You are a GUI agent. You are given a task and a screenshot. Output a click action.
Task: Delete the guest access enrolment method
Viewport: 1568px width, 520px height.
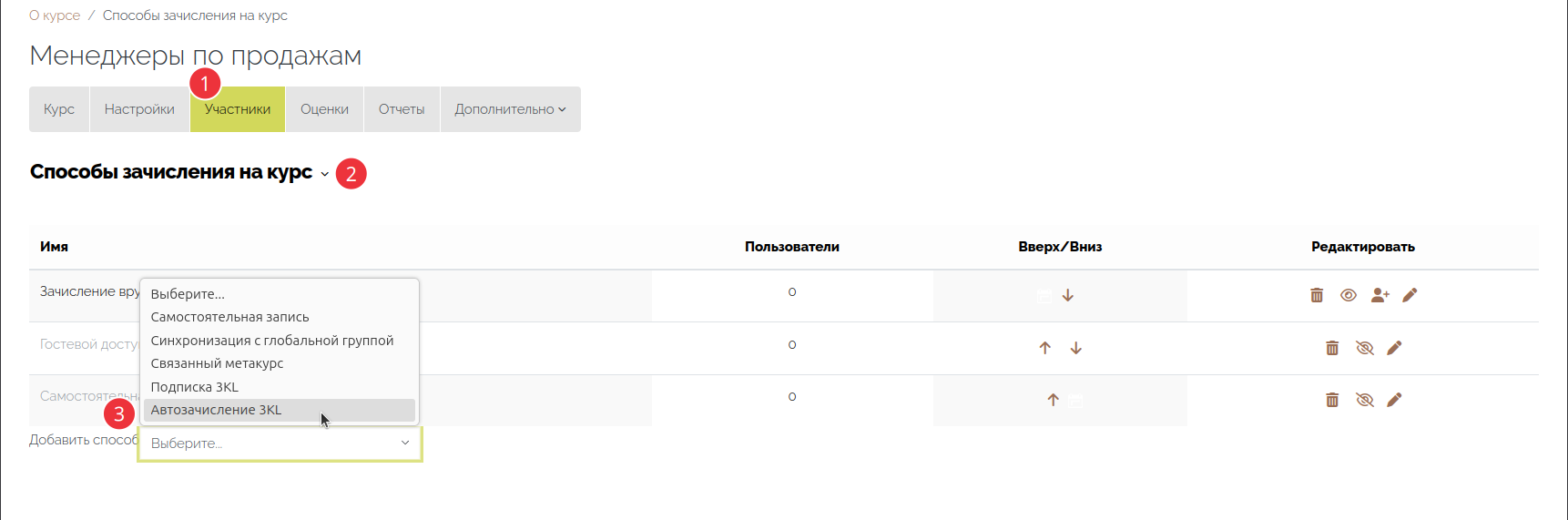[x=1332, y=348]
